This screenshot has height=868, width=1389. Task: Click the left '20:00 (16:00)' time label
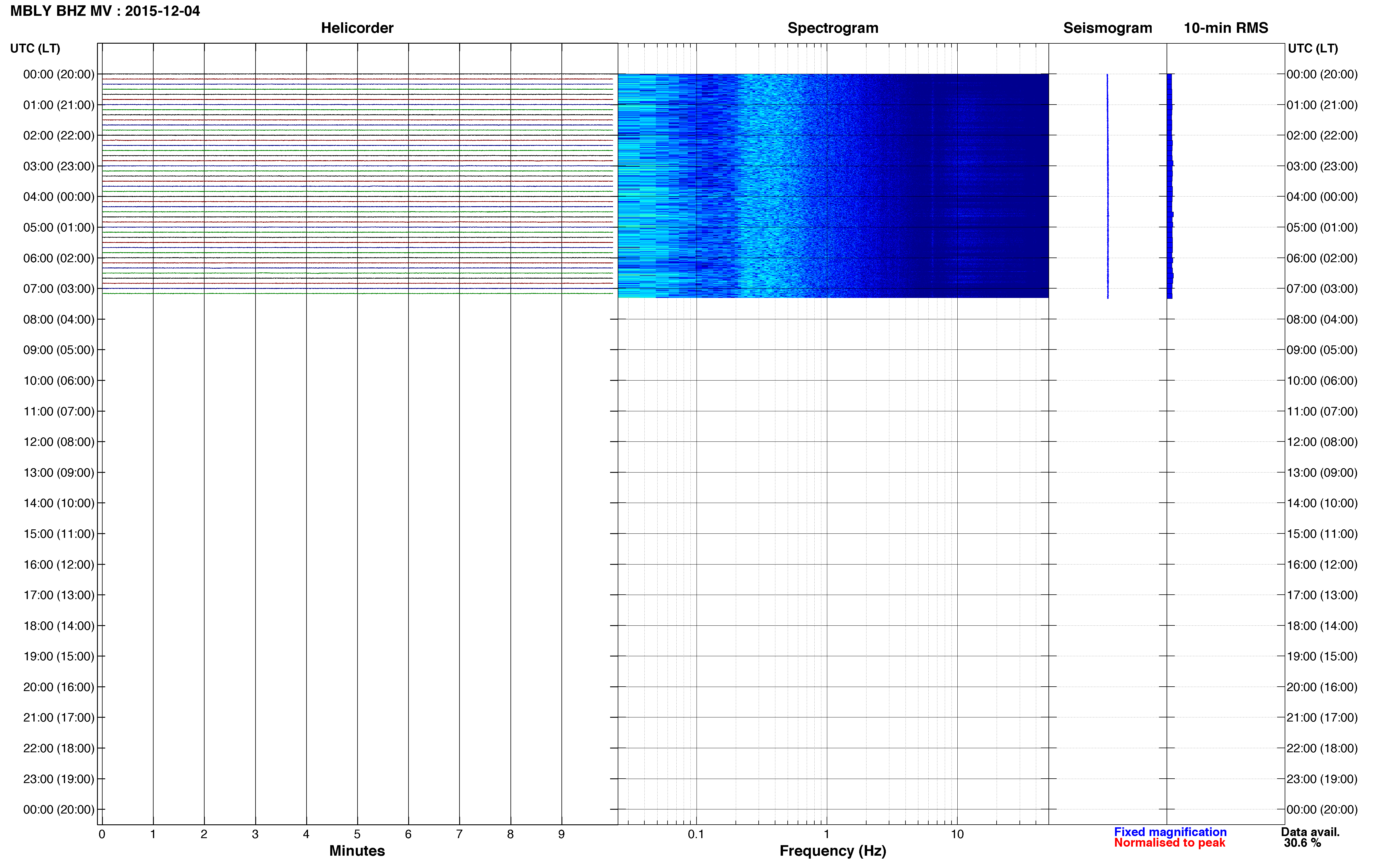coord(59,687)
